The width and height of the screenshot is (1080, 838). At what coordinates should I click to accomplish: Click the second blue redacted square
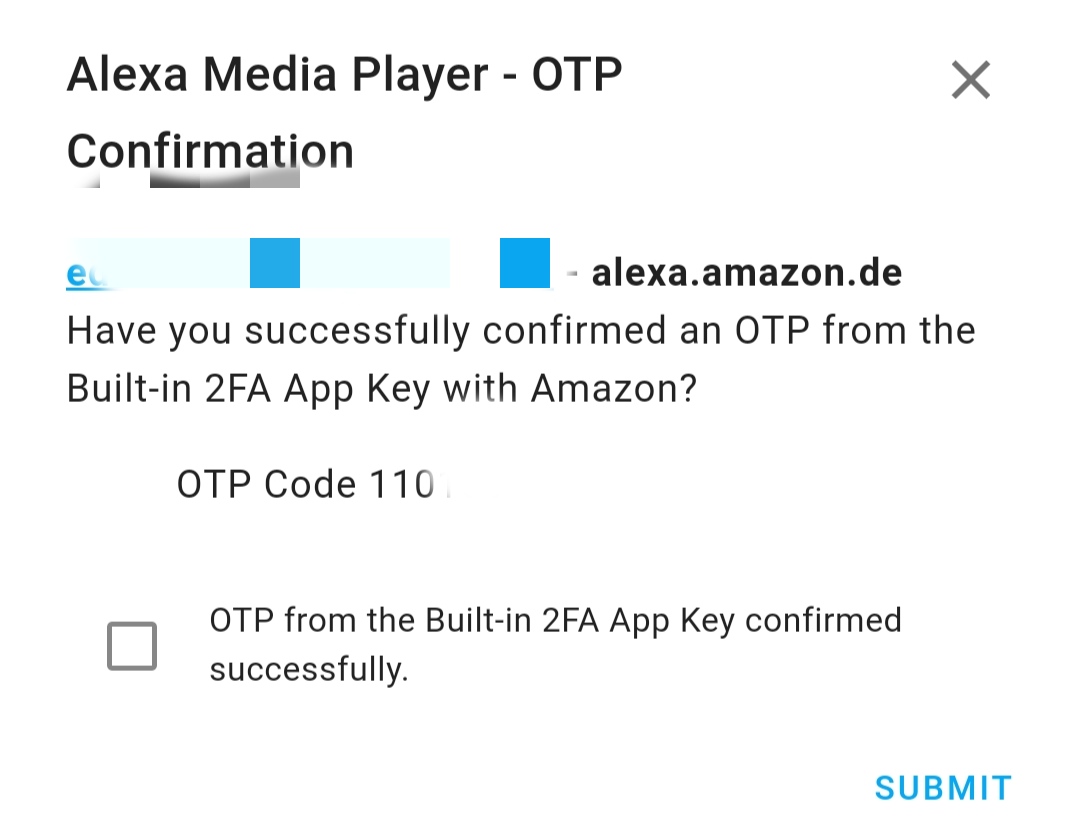(x=524, y=263)
